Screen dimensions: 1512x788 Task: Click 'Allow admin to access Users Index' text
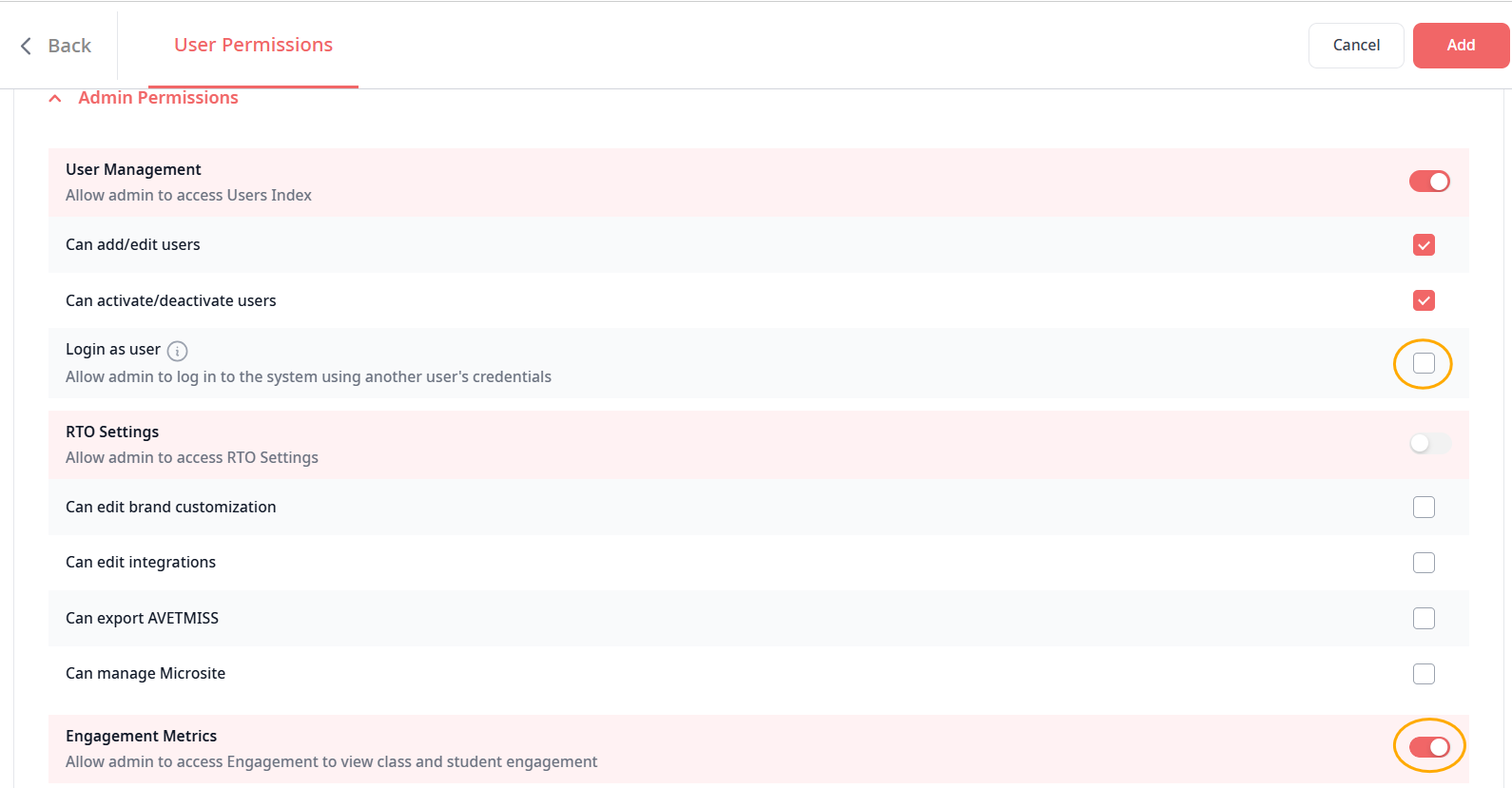point(188,195)
